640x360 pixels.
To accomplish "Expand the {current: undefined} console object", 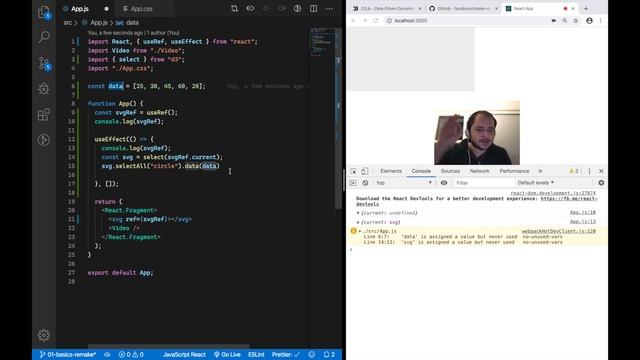I will [x=358, y=213].
